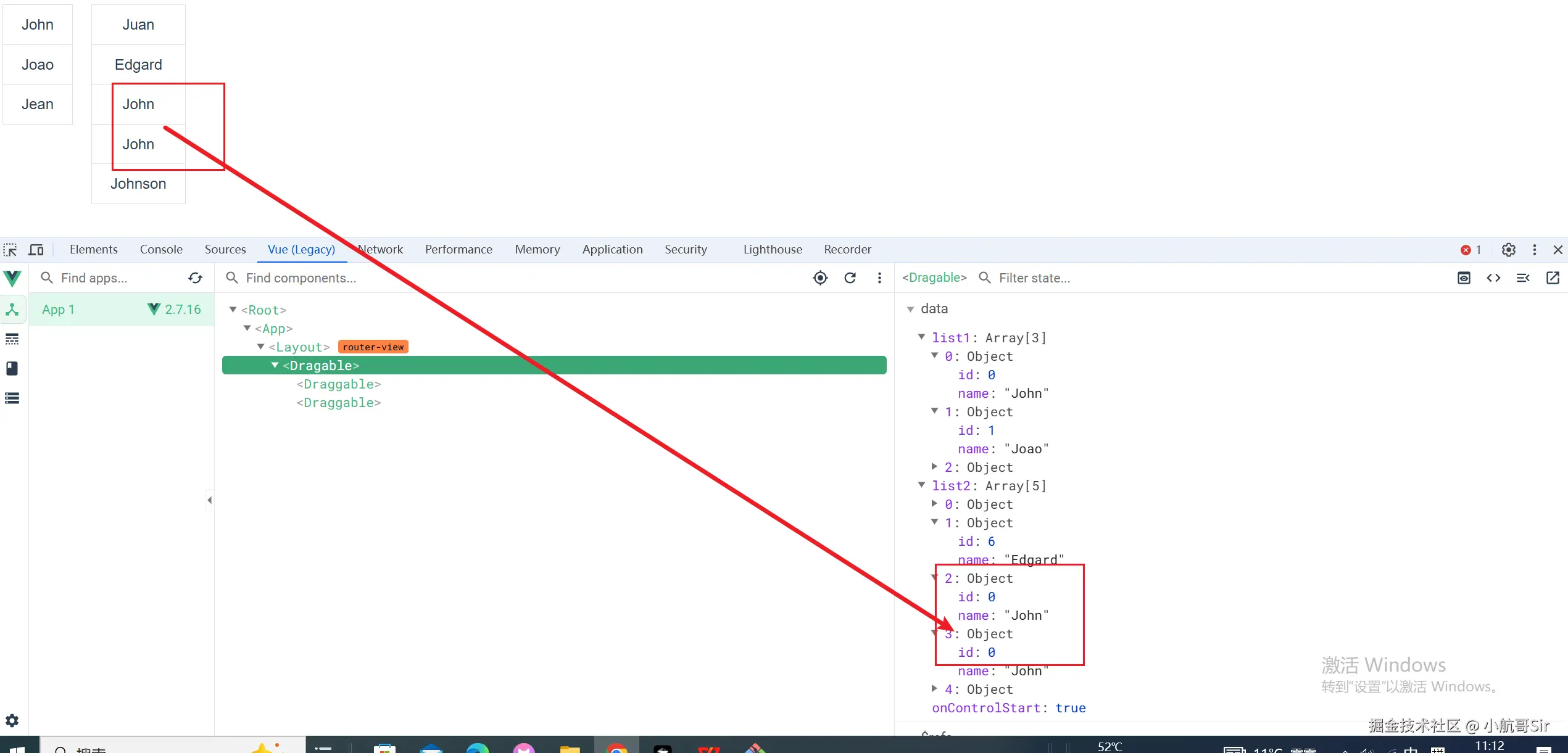Switch to the Console tab

point(161,250)
